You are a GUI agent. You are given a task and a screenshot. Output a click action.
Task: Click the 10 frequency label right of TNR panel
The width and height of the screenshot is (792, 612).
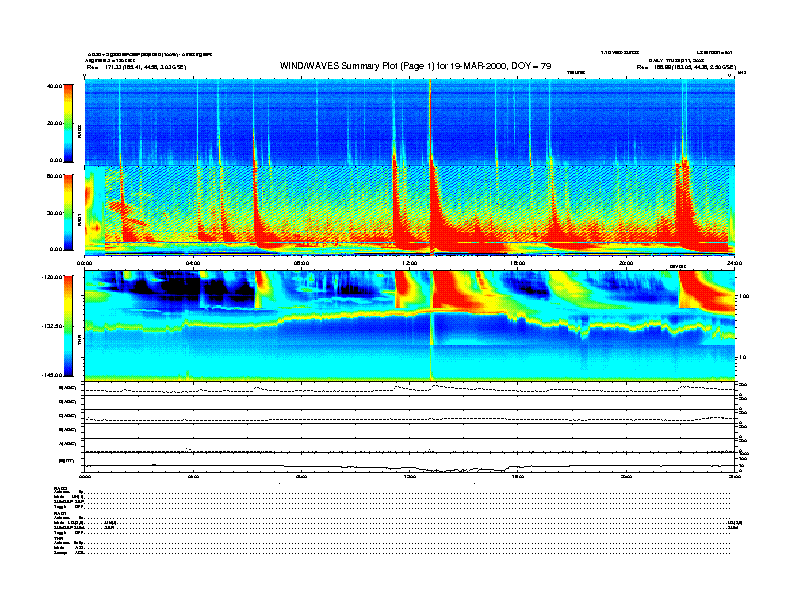tap(742, 357)
